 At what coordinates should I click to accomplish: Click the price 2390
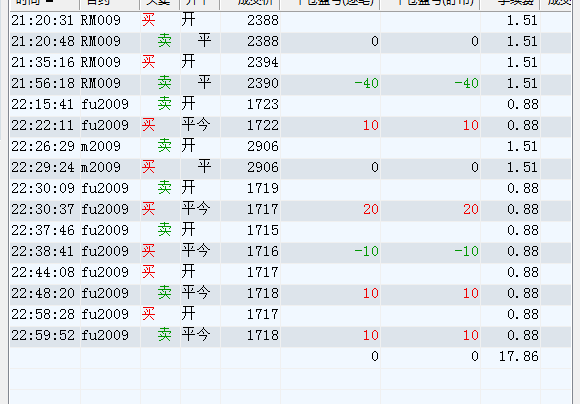click(x=263, y=83)
